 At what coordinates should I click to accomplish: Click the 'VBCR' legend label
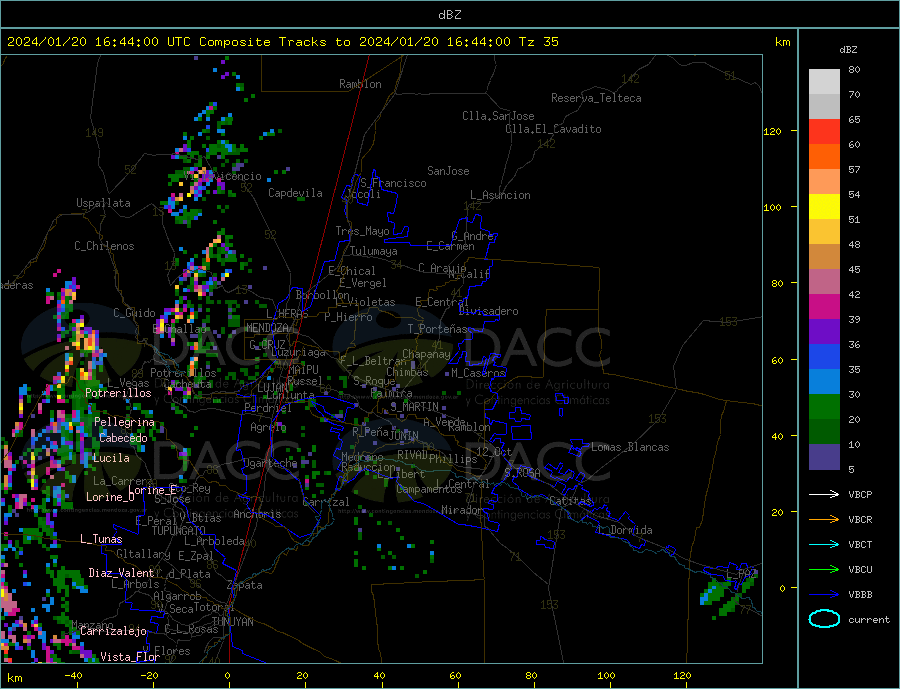tap(860, 520)
